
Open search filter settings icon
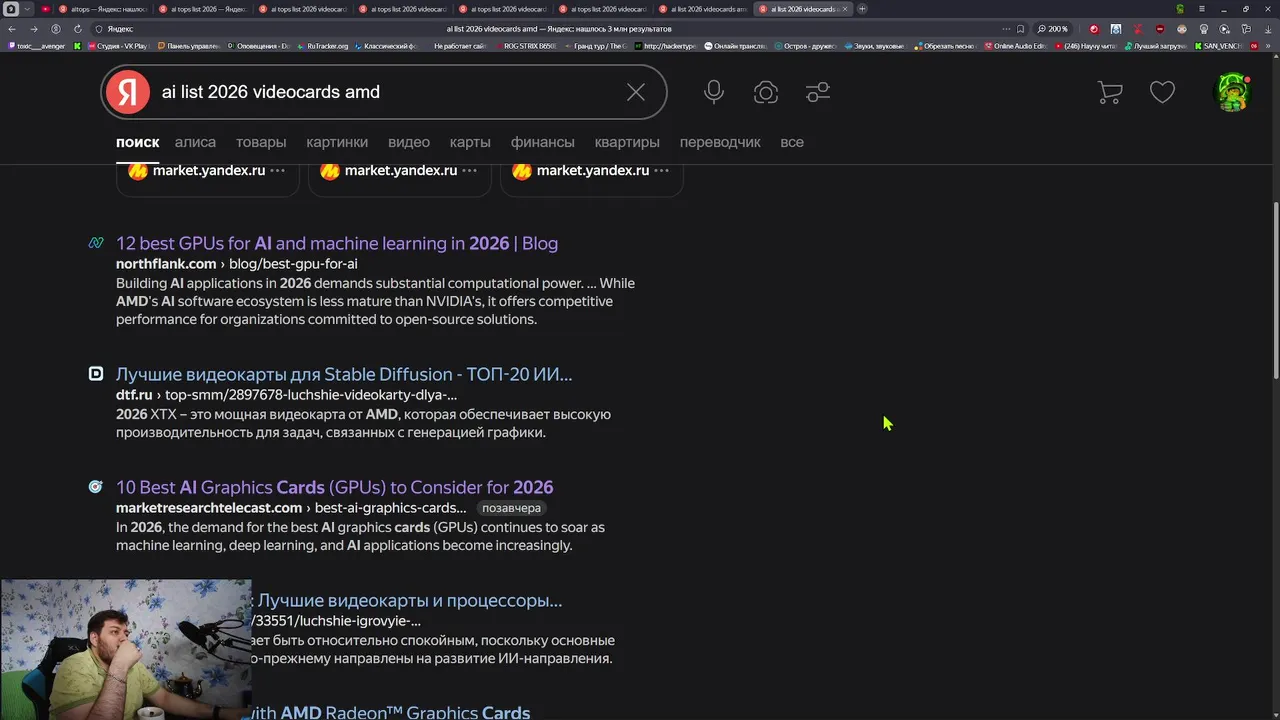(x=818, y=92)
